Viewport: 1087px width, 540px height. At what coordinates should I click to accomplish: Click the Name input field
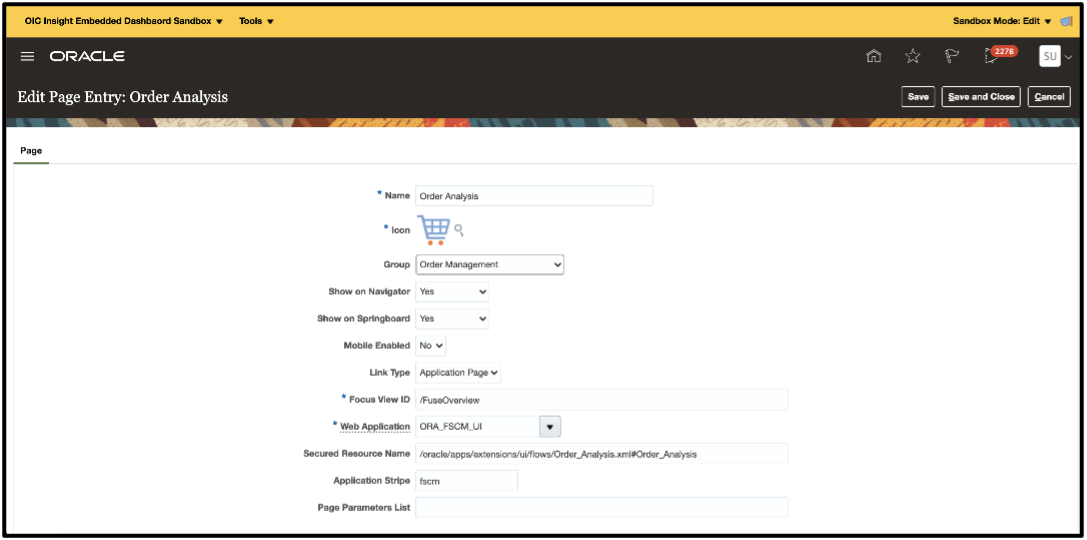click(534, 196)
